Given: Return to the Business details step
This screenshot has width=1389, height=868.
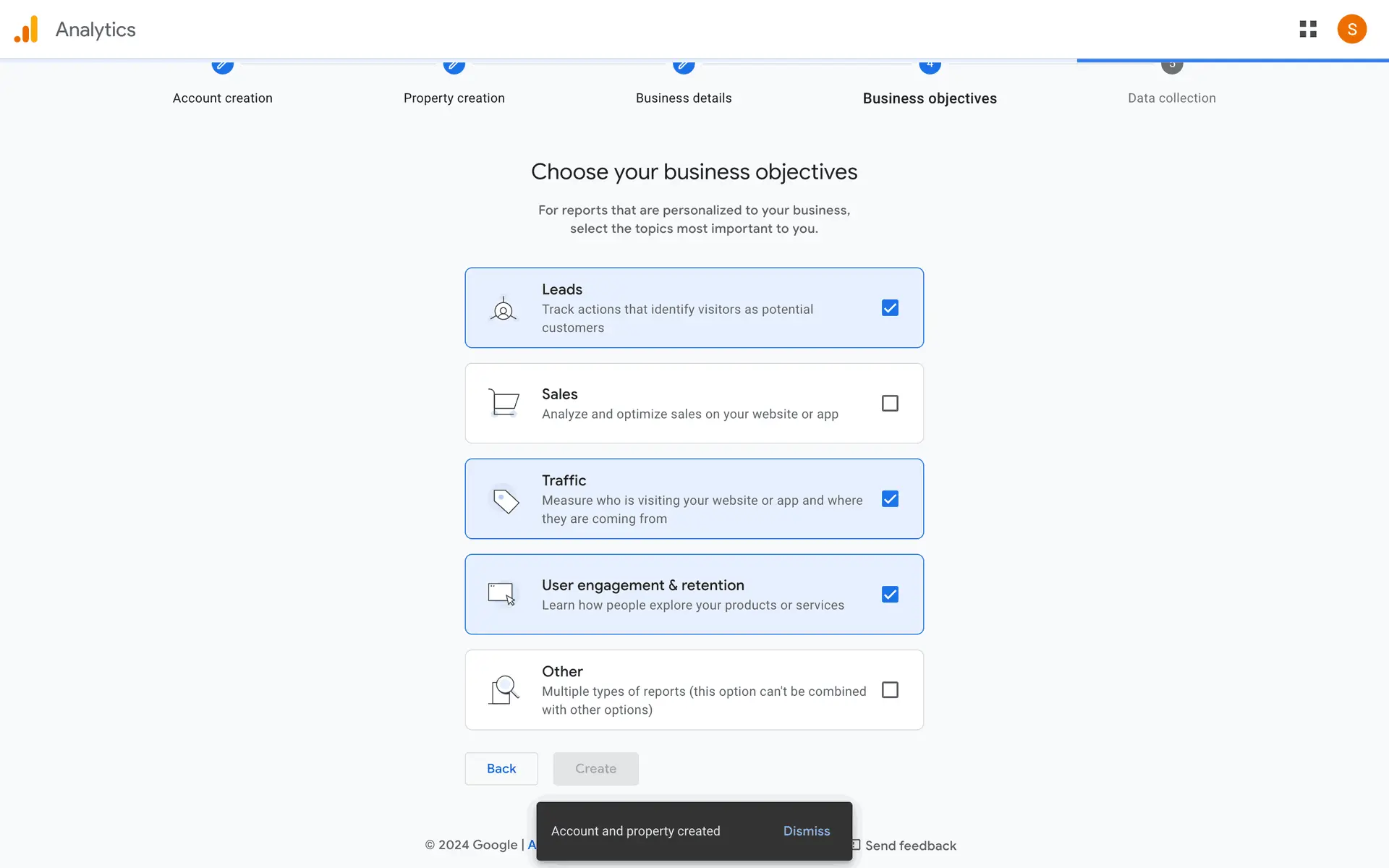Looking at the screenshot, I should (x=683, y=98).
